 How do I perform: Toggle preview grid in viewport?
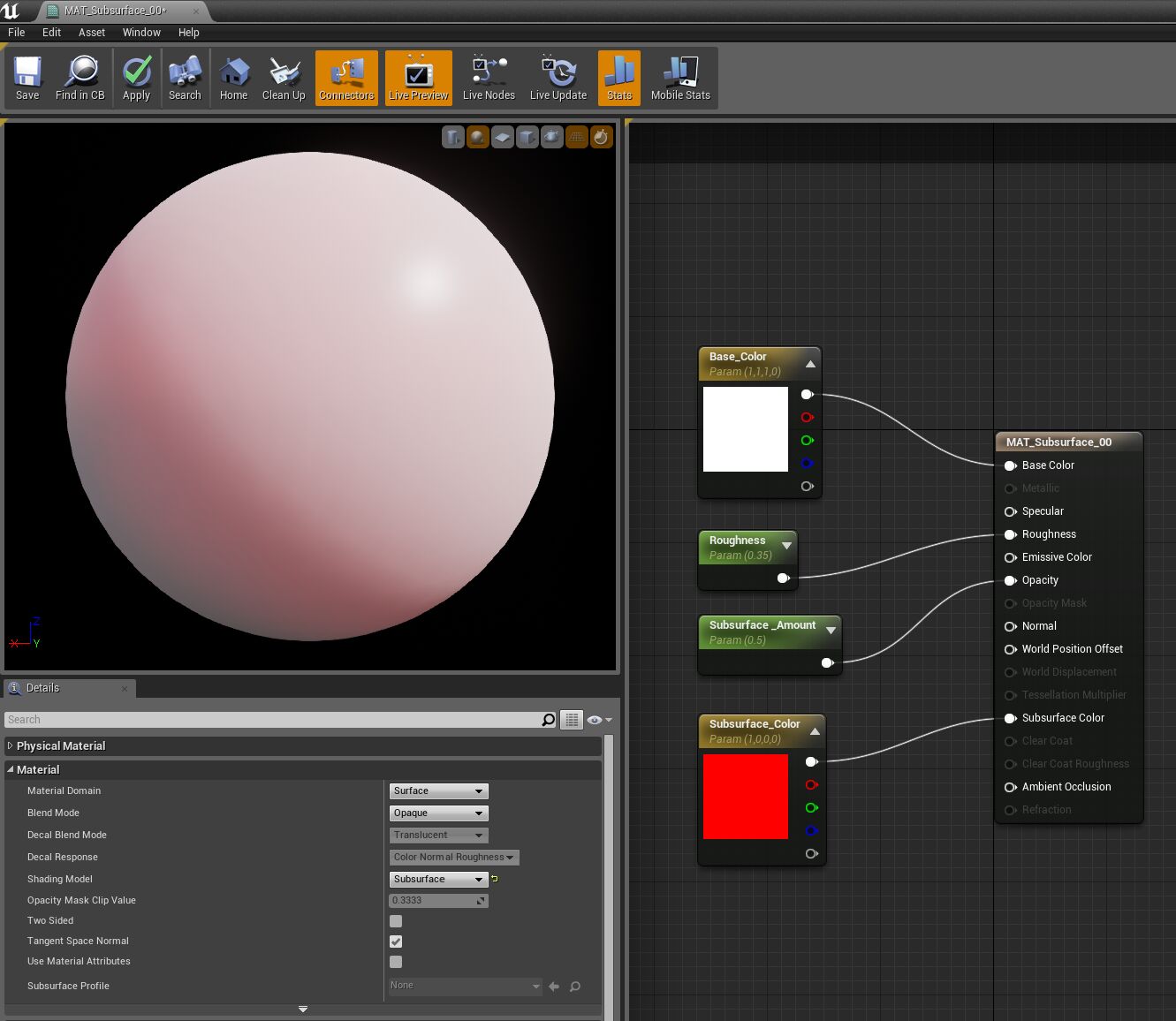(577, 137)
